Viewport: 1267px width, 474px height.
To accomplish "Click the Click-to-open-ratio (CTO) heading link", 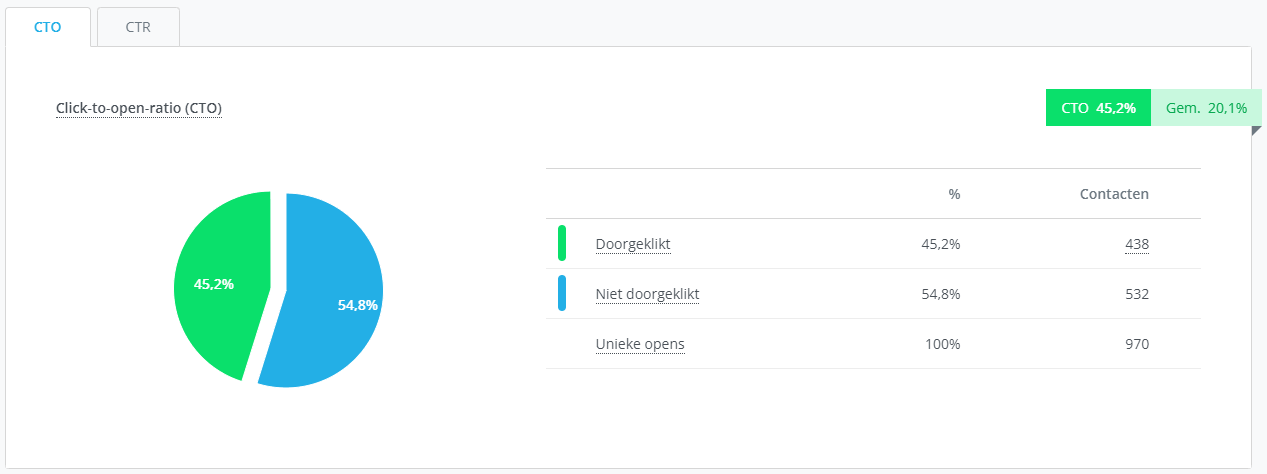I will [x=139, y=108].
